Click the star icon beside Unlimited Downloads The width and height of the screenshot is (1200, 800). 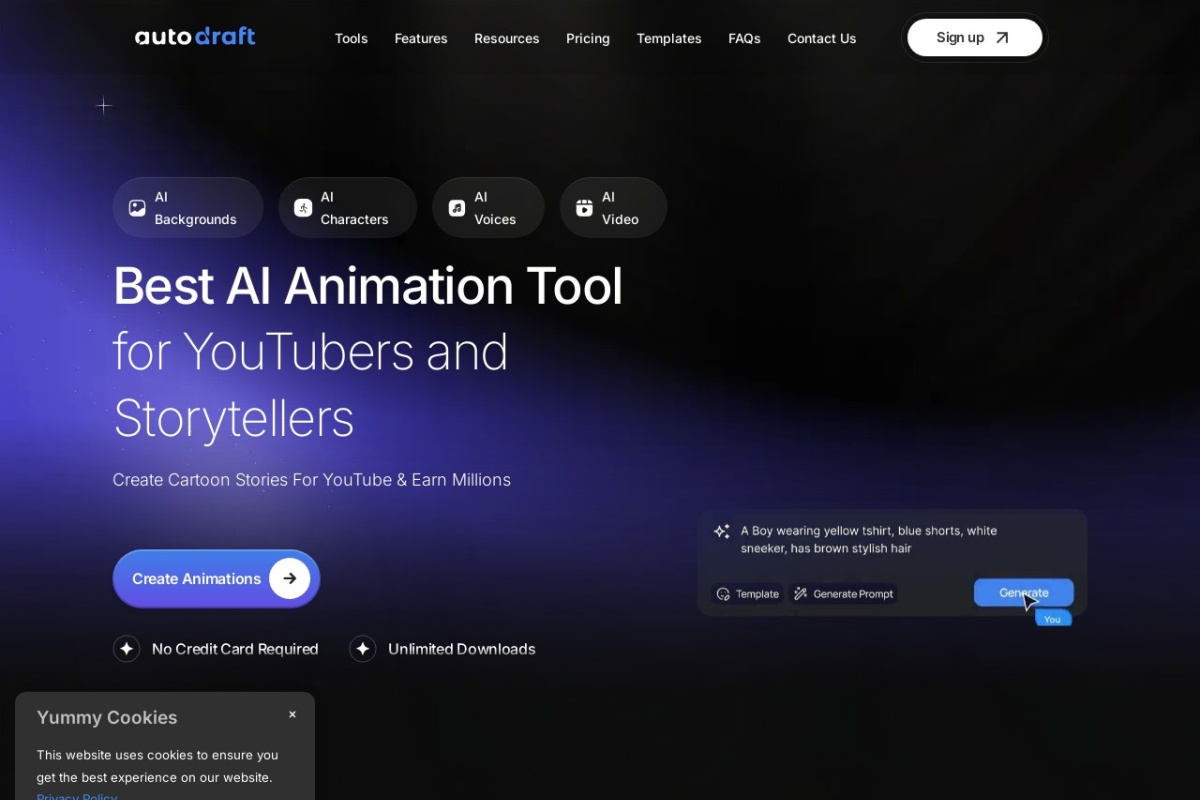363,649
